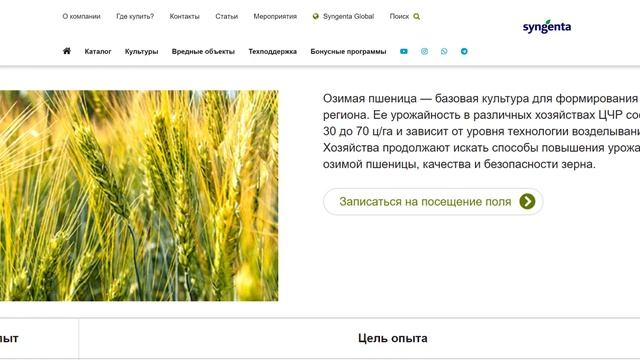Open the YouTube channel icon
The width and height of the screenshot is (640, 360).
404,51
